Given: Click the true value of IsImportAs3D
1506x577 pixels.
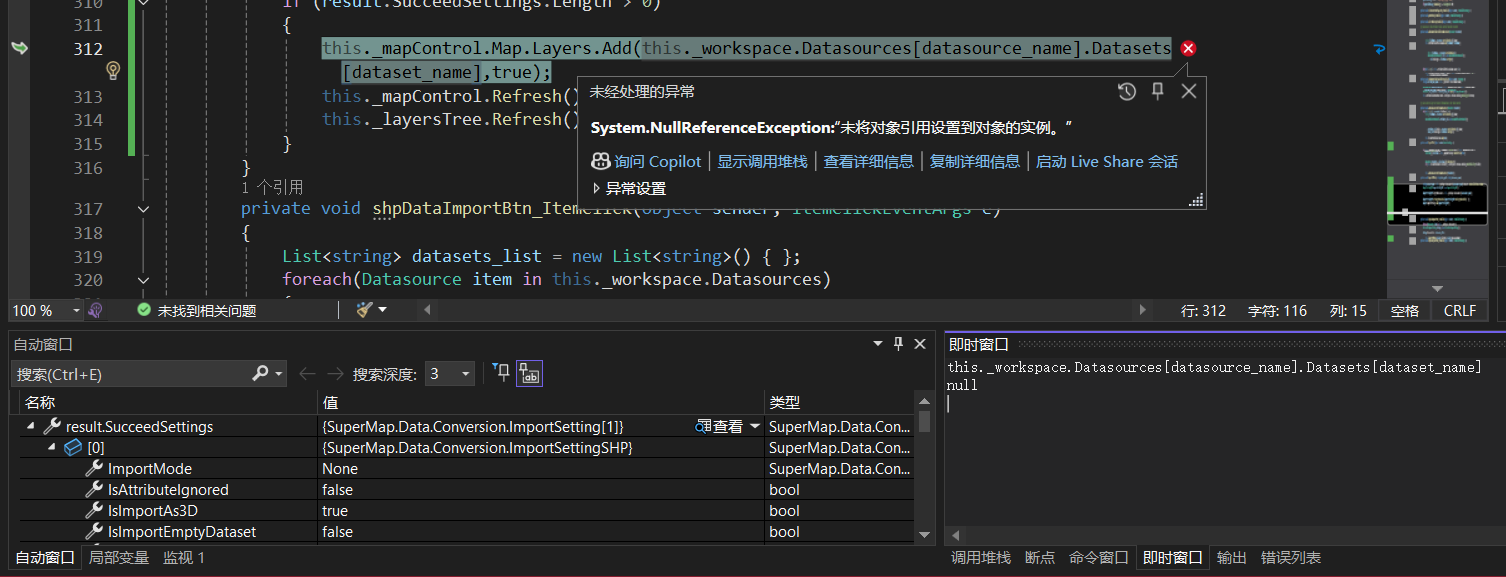Looking at the screenshot, I should [335, 511].
